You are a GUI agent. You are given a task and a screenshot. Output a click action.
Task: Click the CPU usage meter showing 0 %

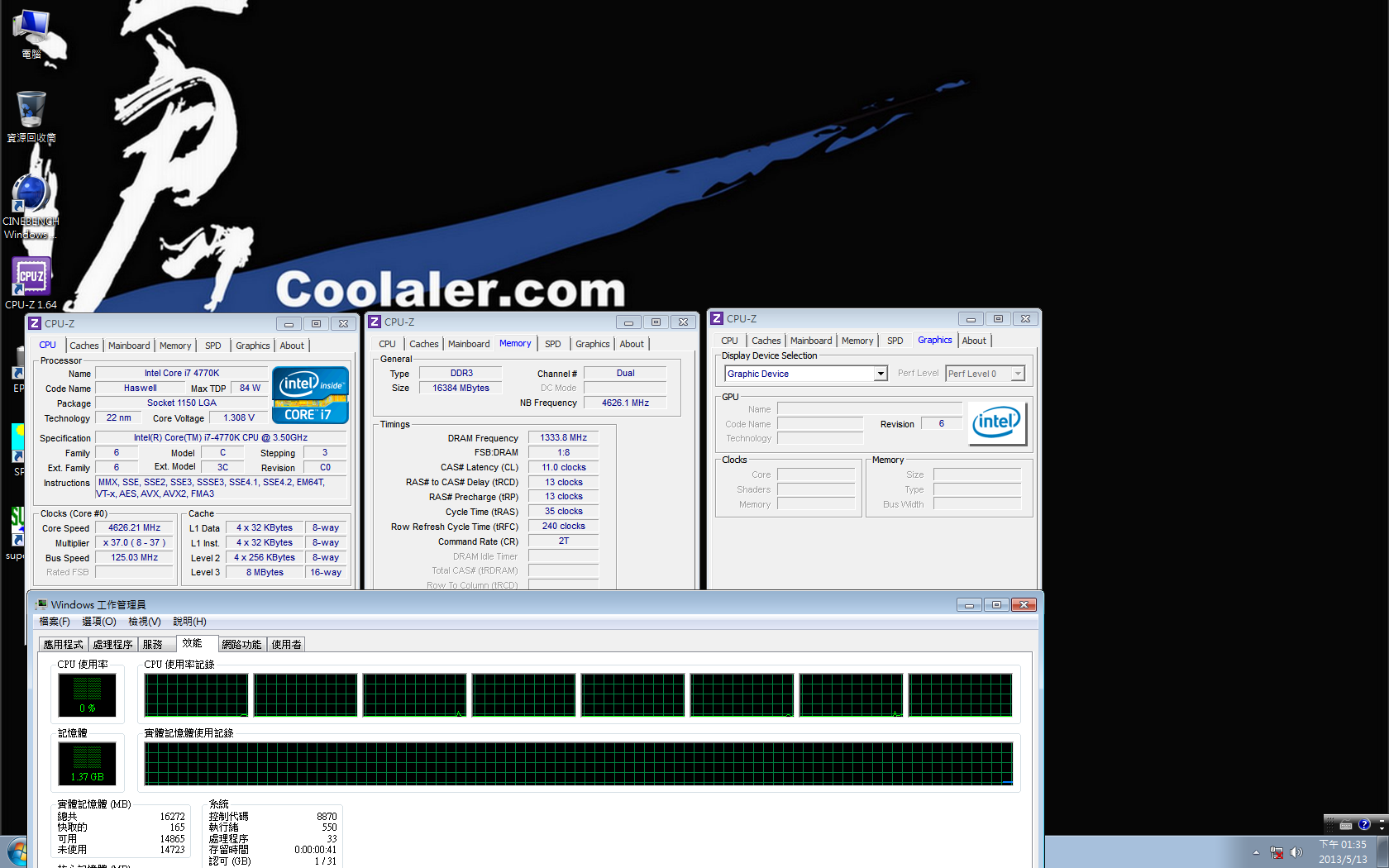pos(87,694)
